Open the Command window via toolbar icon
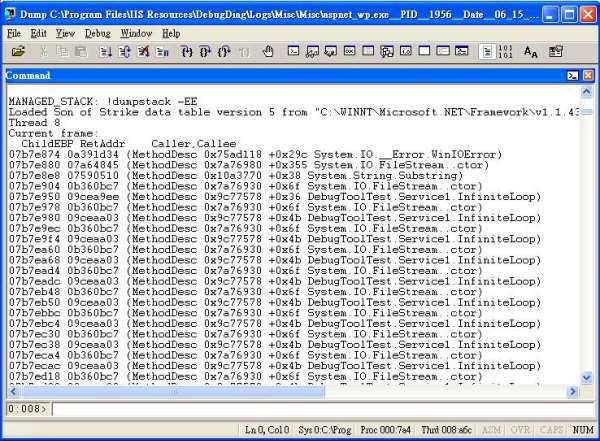This screenshot has width=600, height=441. (x=295, y=51)
